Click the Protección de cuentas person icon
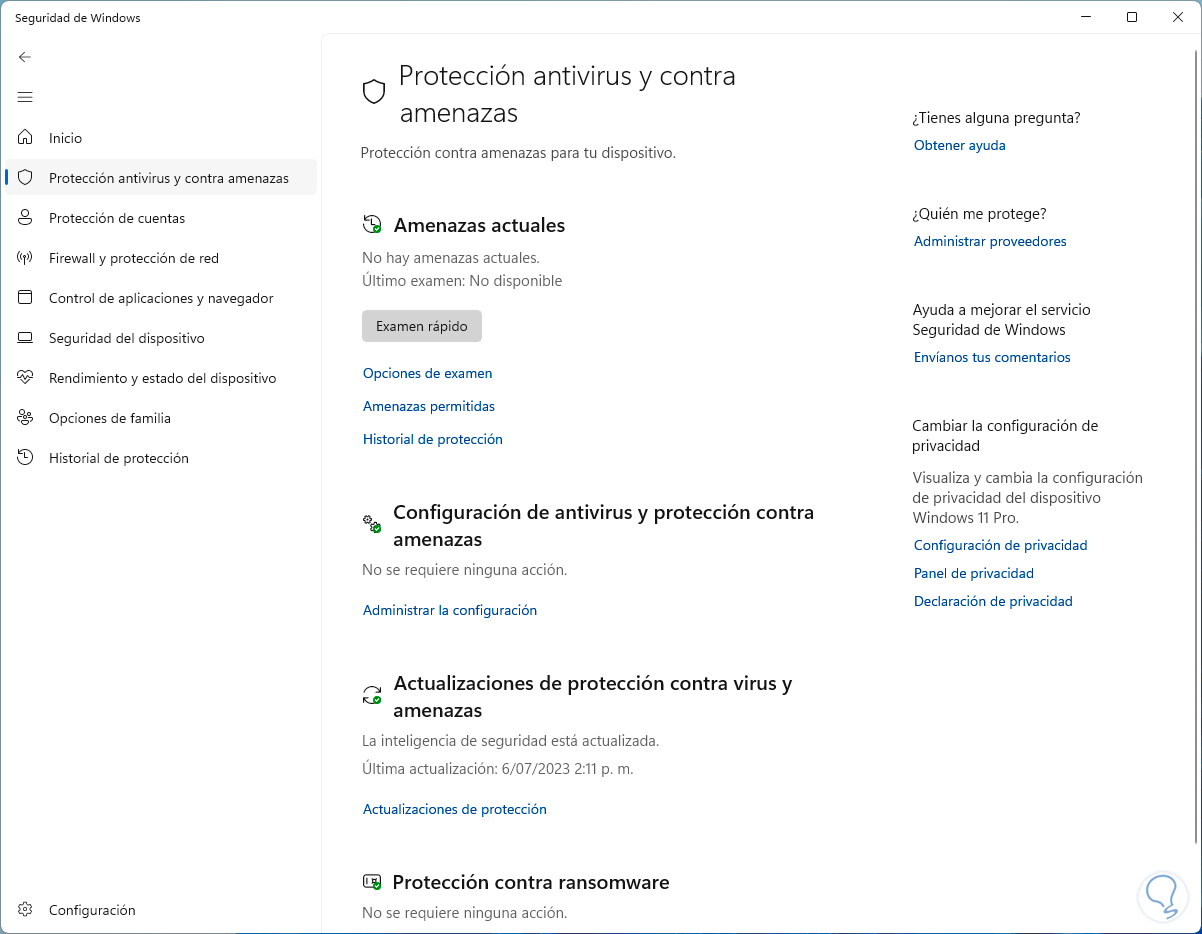This screenshot has width=1202, height=934. (26, 218)
